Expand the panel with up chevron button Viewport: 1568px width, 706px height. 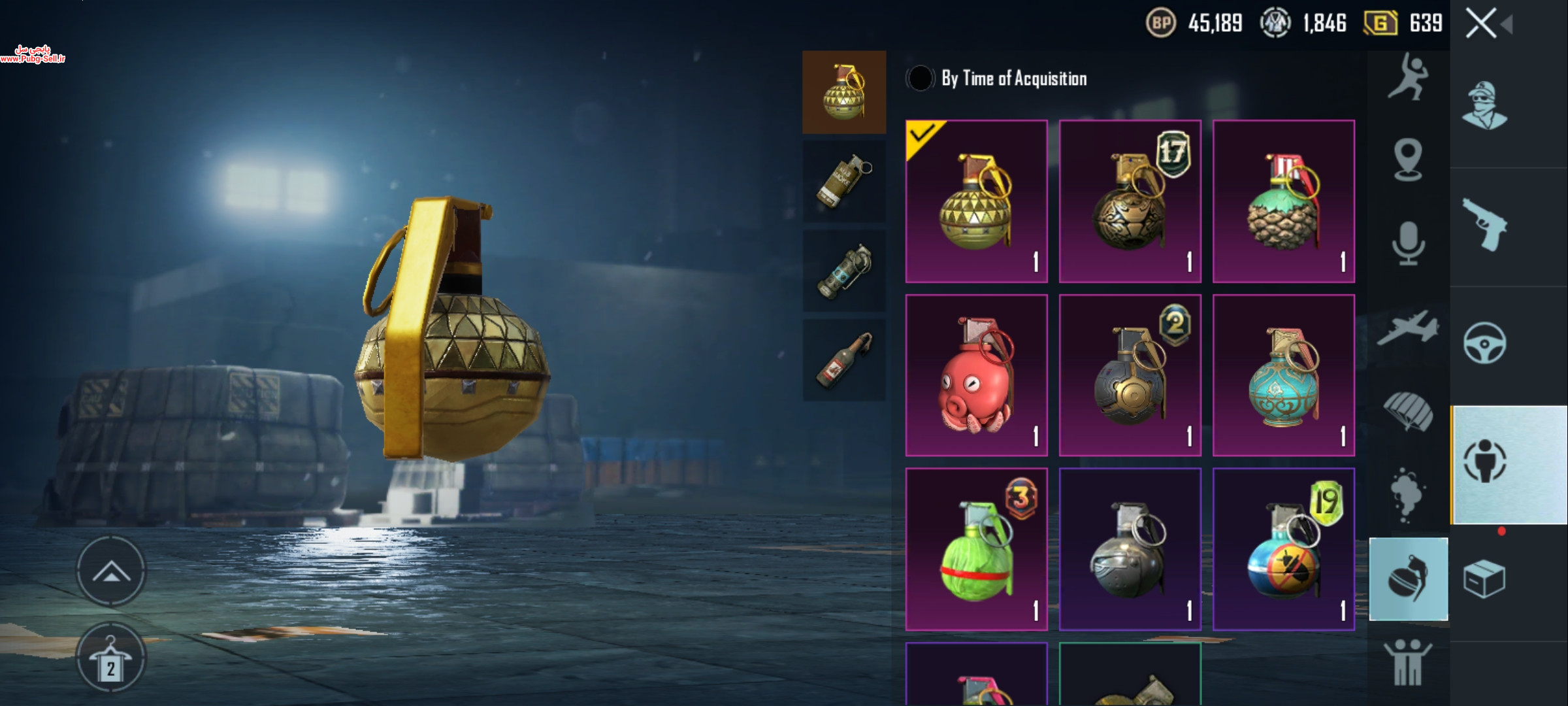click(111, 571)
